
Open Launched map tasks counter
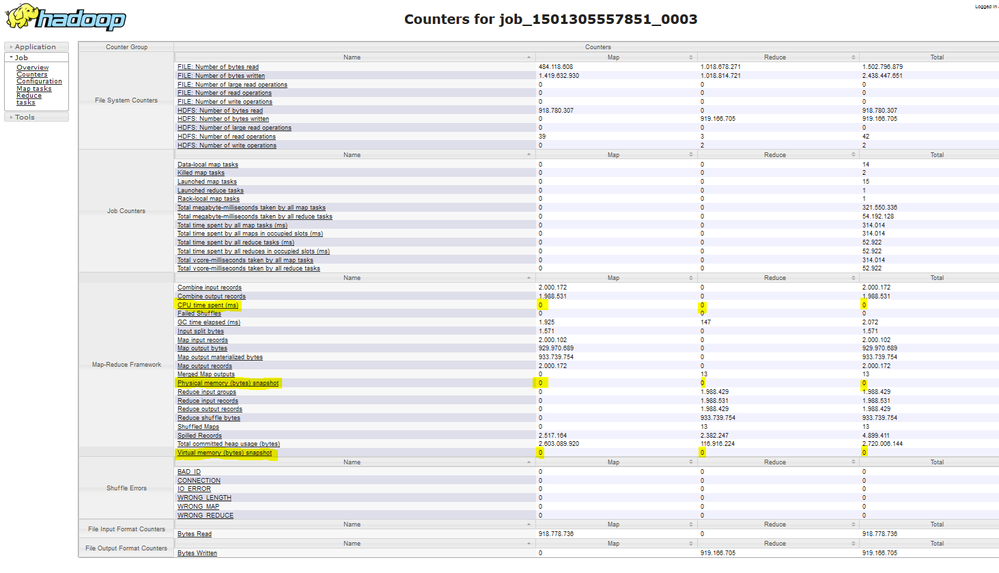(x=206, y=182)
